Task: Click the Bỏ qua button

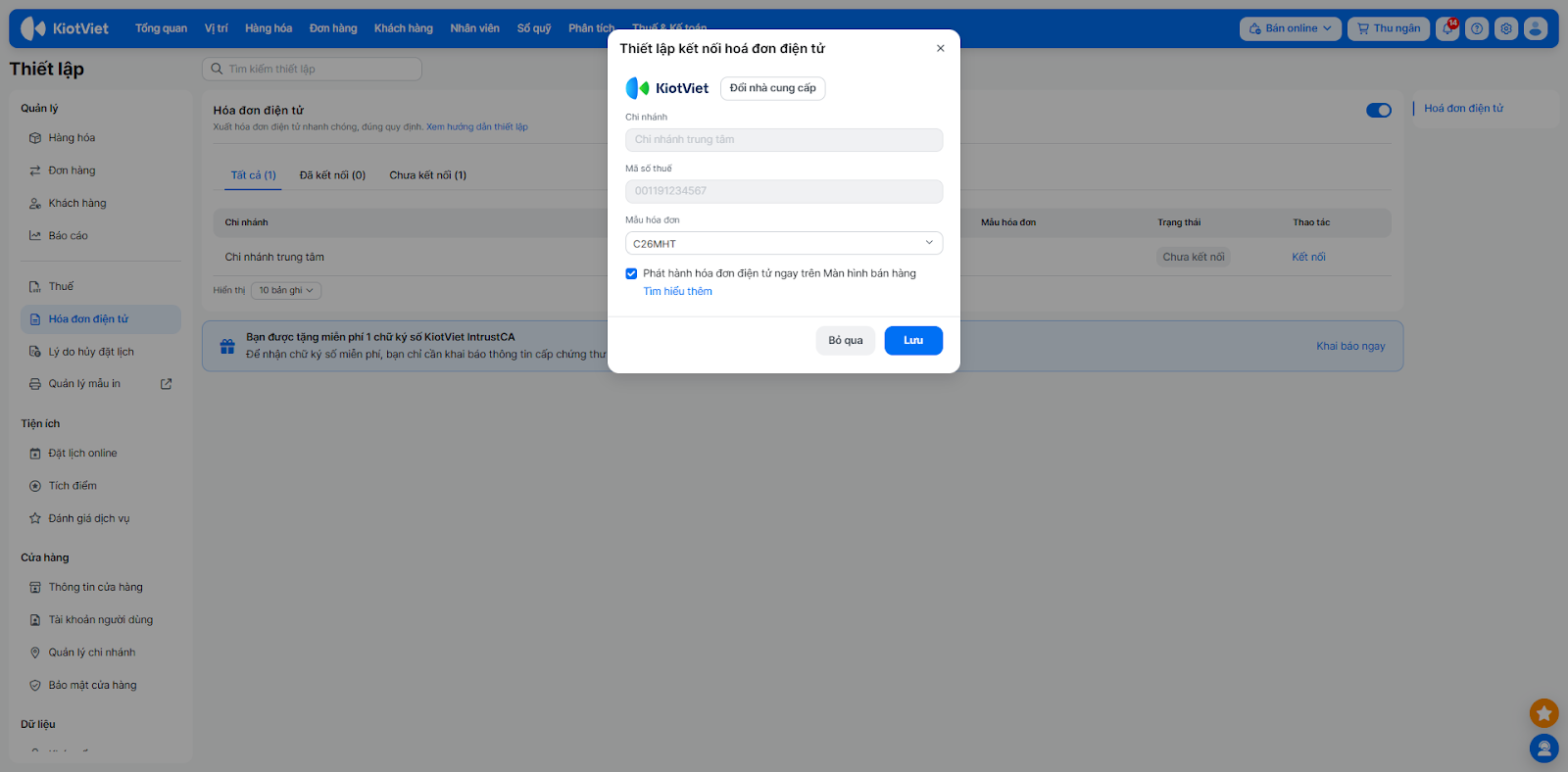Action: (x=846, y=341)
